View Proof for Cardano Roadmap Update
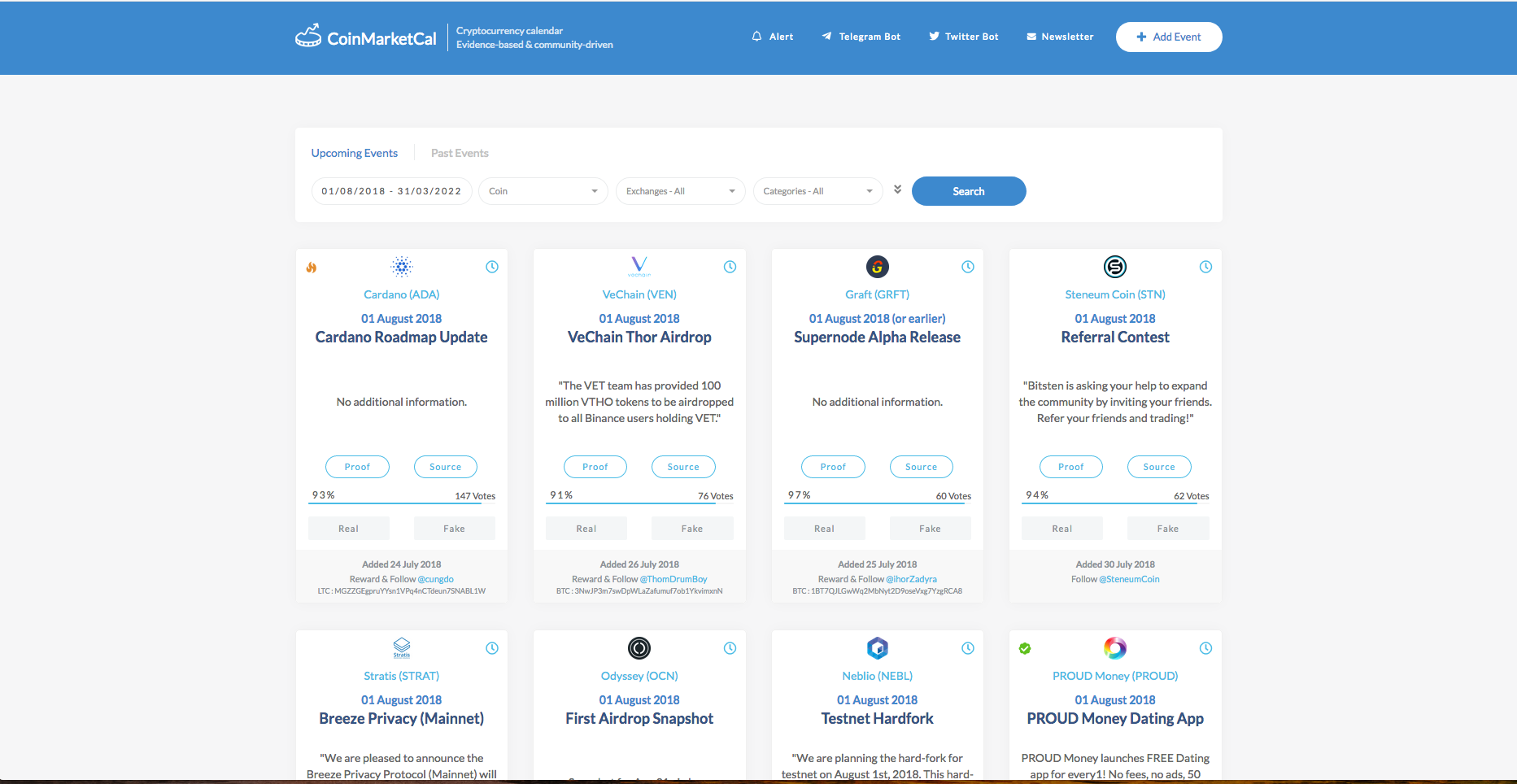Screen dimensions: 1517x784 357,467
